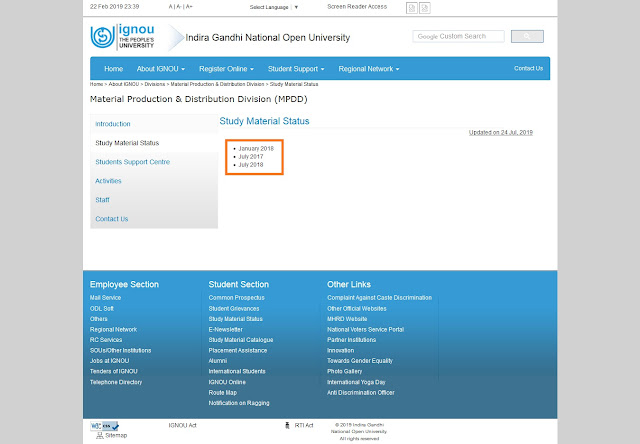Open International Students link
This screenshot has width=640, height=444.
(x=237, y=372)
